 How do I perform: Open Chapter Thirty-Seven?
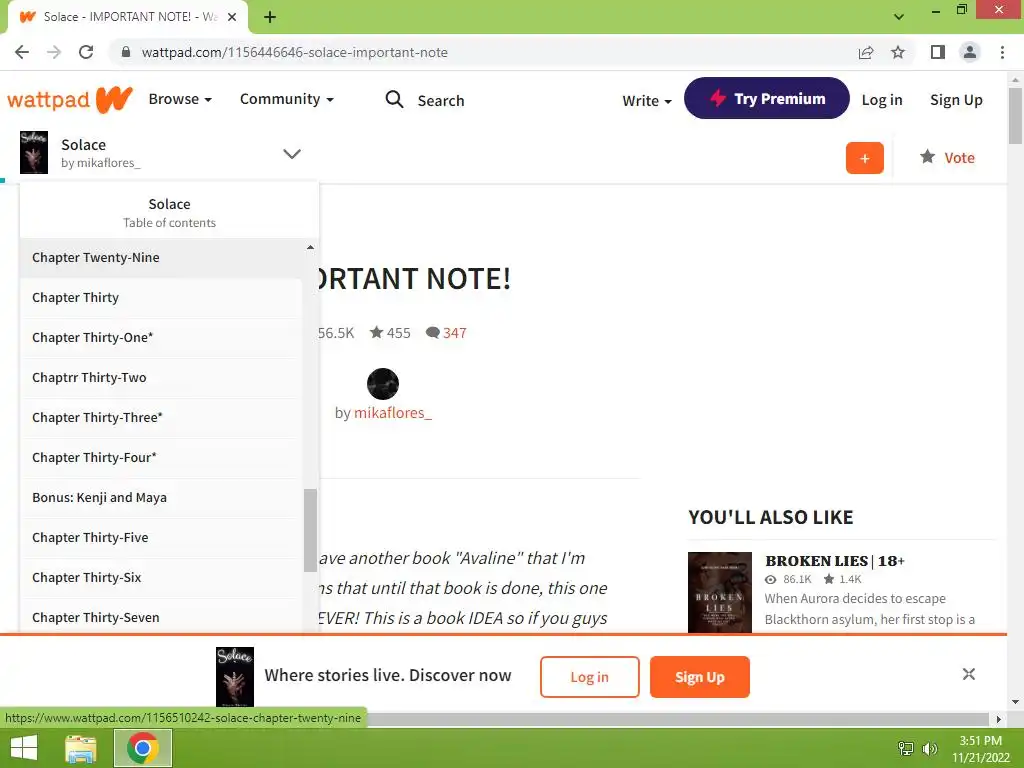(x=161, y=617)
